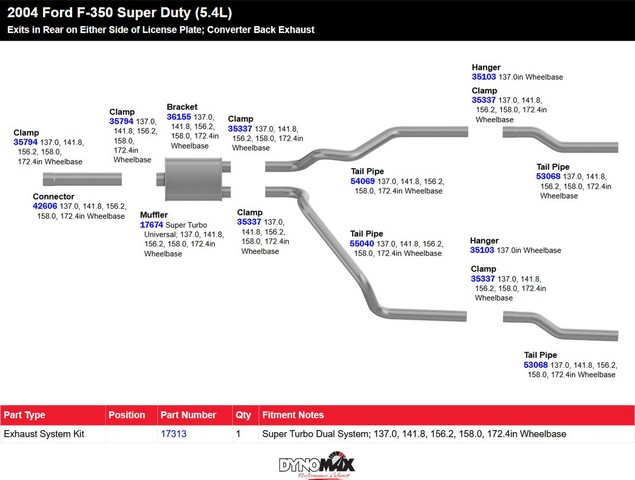The width and height of the screenshot is (635, 480).
Task: Click the Fitment Notes column header
Action: tap(293, 415)
